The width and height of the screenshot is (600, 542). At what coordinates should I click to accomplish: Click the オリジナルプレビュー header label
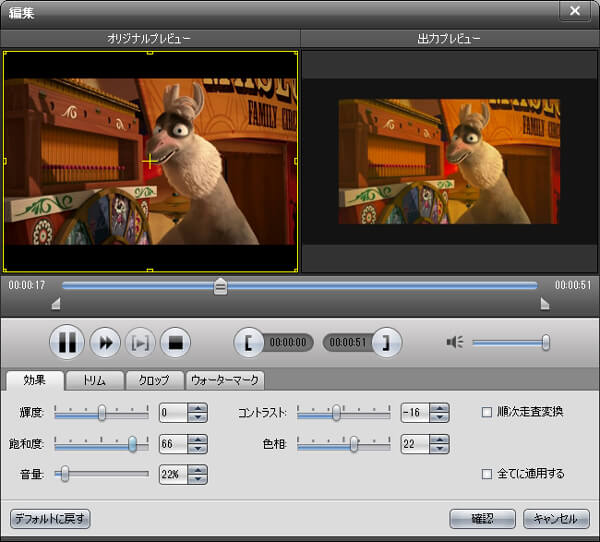(x=149, y=38)
